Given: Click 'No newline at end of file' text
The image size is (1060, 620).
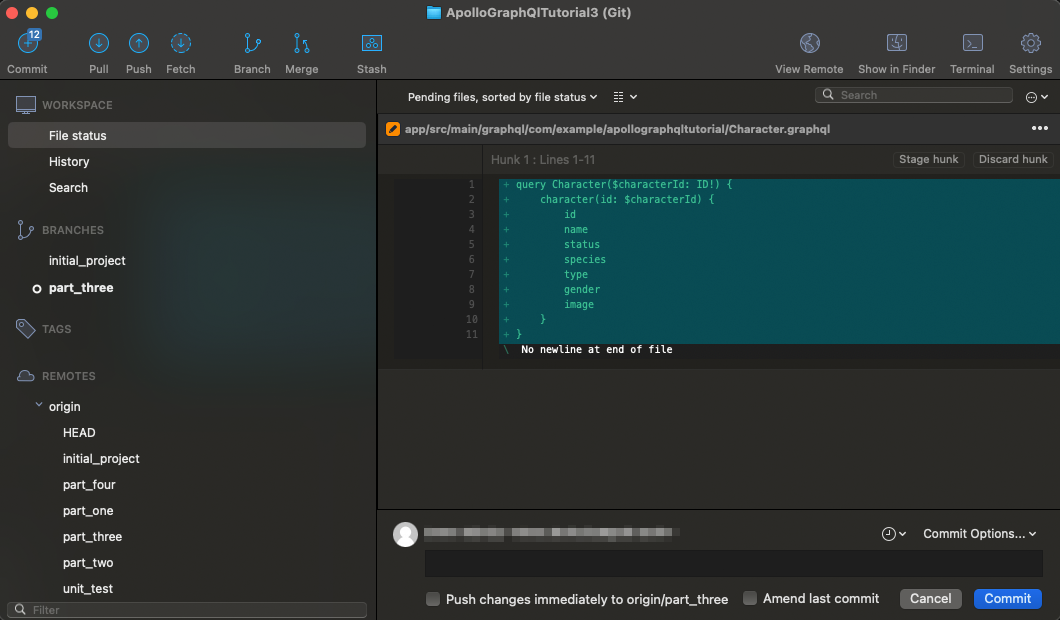Looking at the screenshot, I should pyautogui.click(x=596, y=350).
